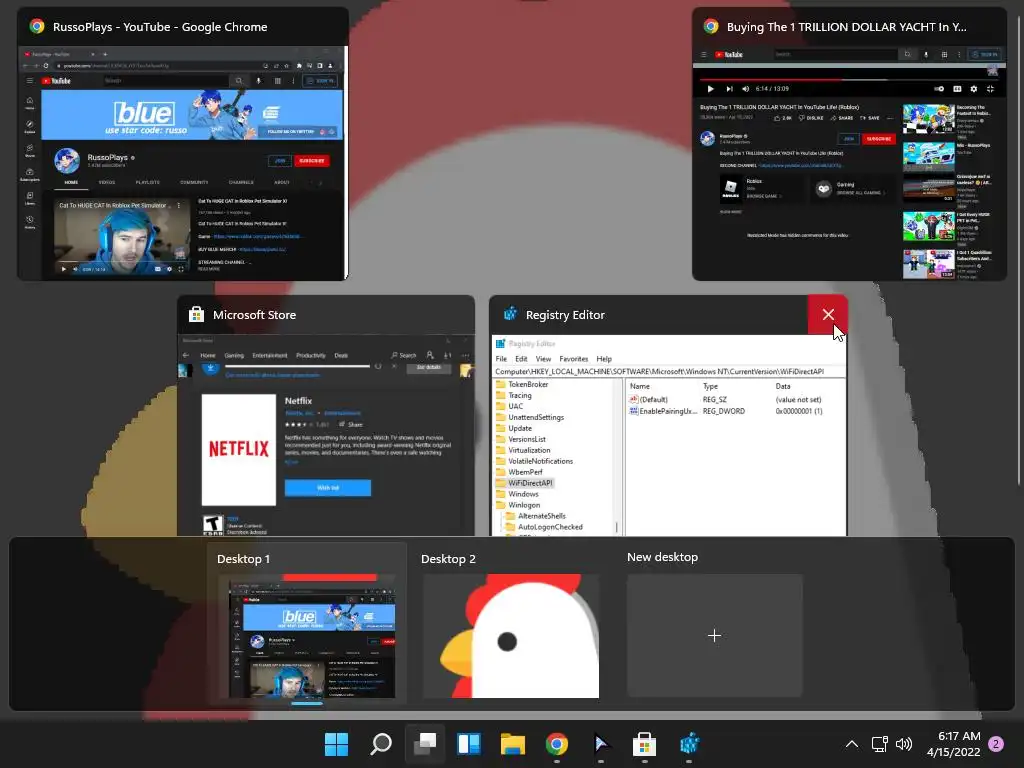The height and width of the screenshot is (768, 1024).
Task: Open the Productivity tab in Microsoft Store
Action: pos(311,355)
